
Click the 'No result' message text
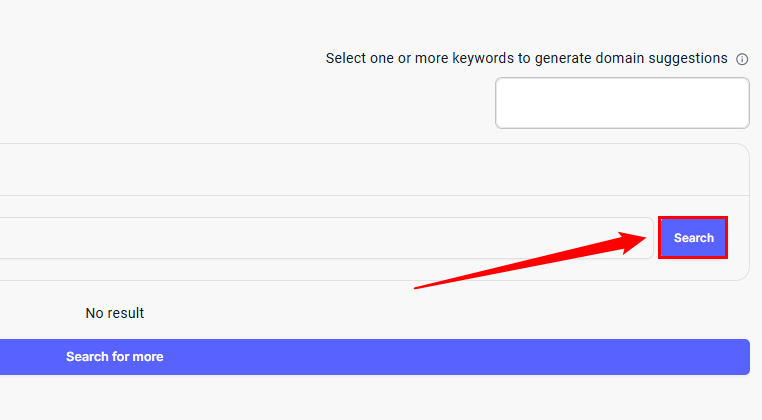(x=115, y=313)
